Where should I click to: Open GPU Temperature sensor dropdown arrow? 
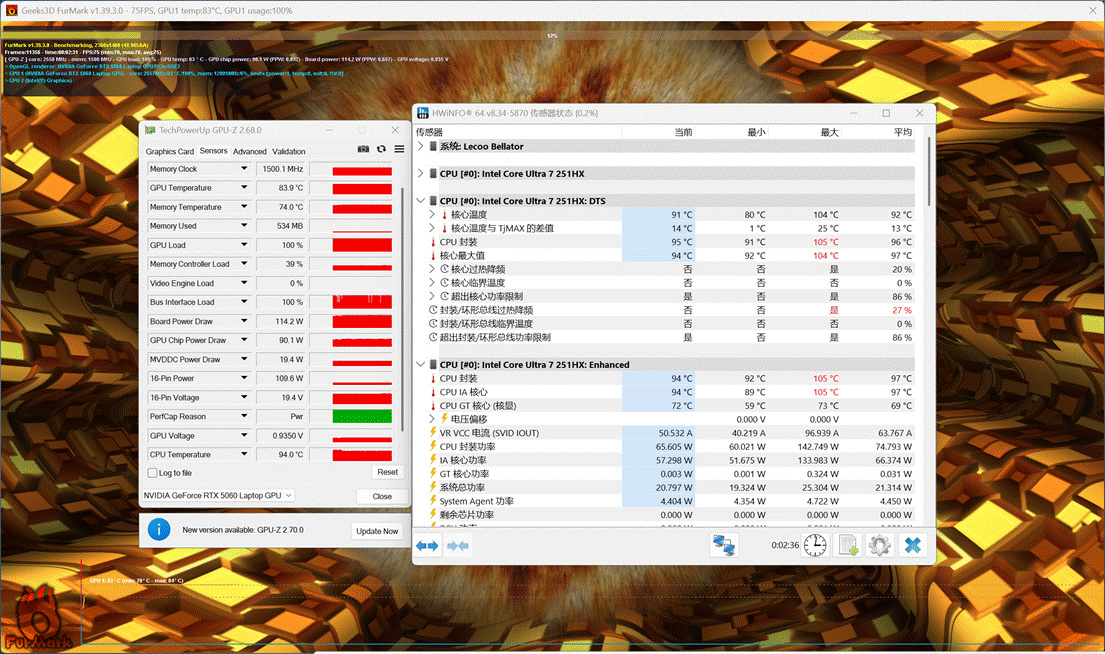coord(244,187)
